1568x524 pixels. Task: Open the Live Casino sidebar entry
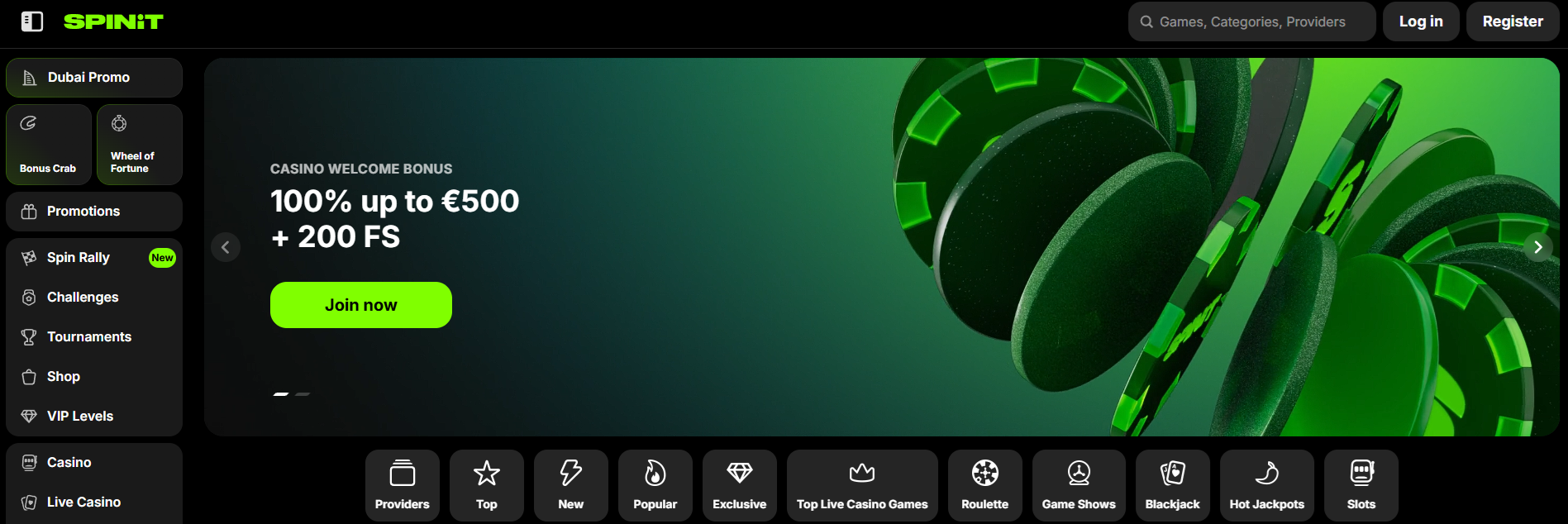(x=94, y=503)
